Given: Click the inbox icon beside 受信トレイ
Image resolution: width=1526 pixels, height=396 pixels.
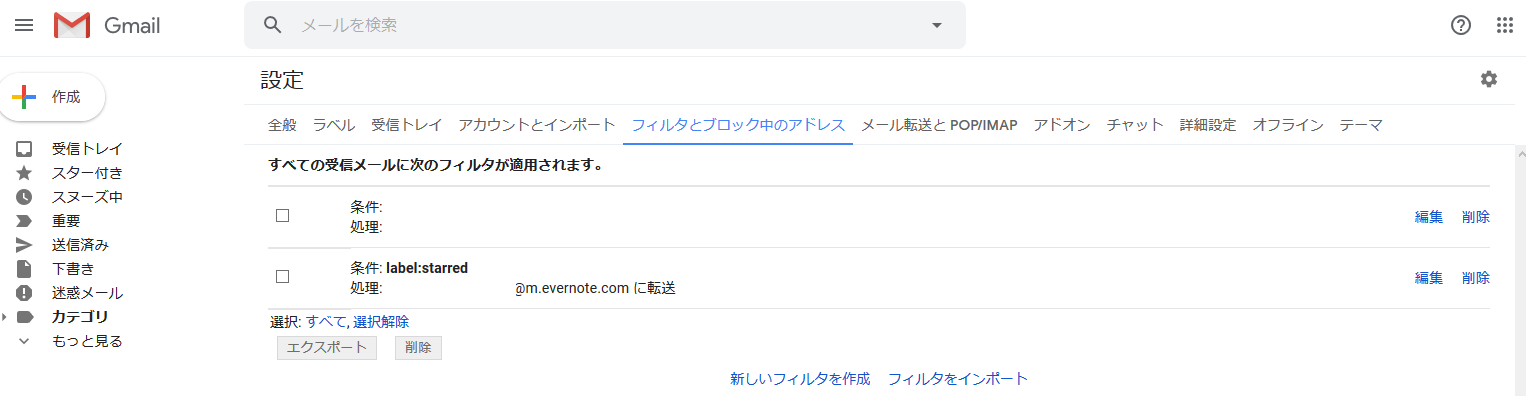Looking at the screenshot, I should (x=24, y=149).
